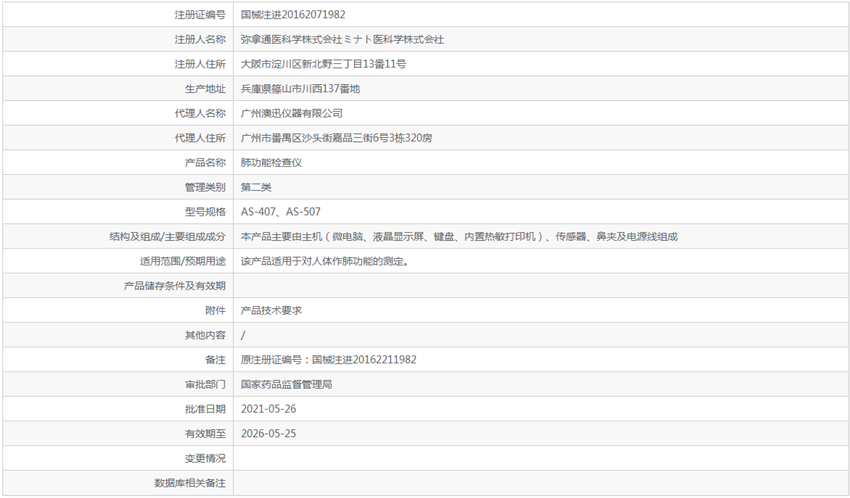Click the 有效期至 label
This screenshot has width=850, height=498.
pyautogui.click(x=205, y=434)
